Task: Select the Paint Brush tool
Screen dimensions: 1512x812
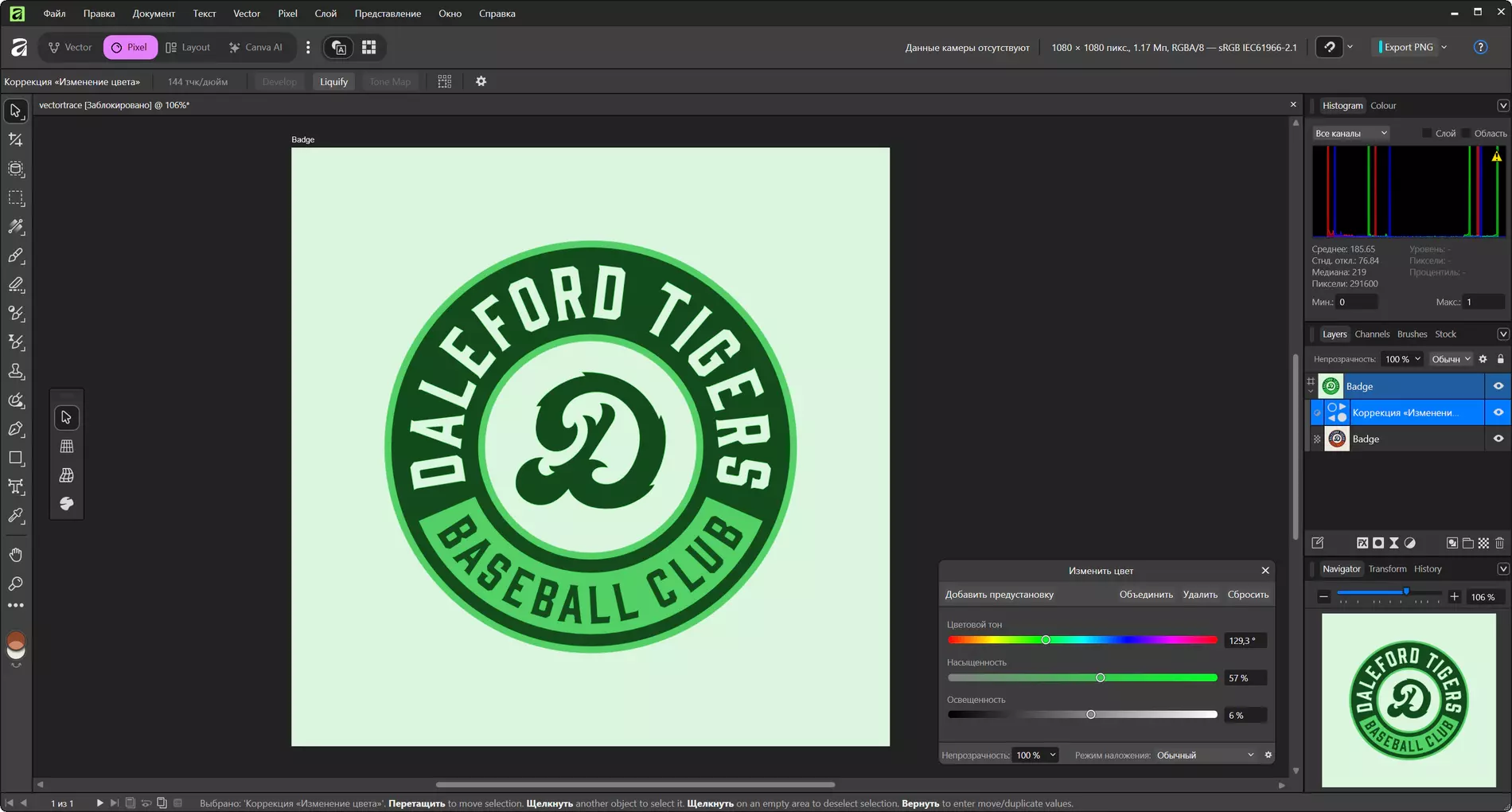Action: 16,256
